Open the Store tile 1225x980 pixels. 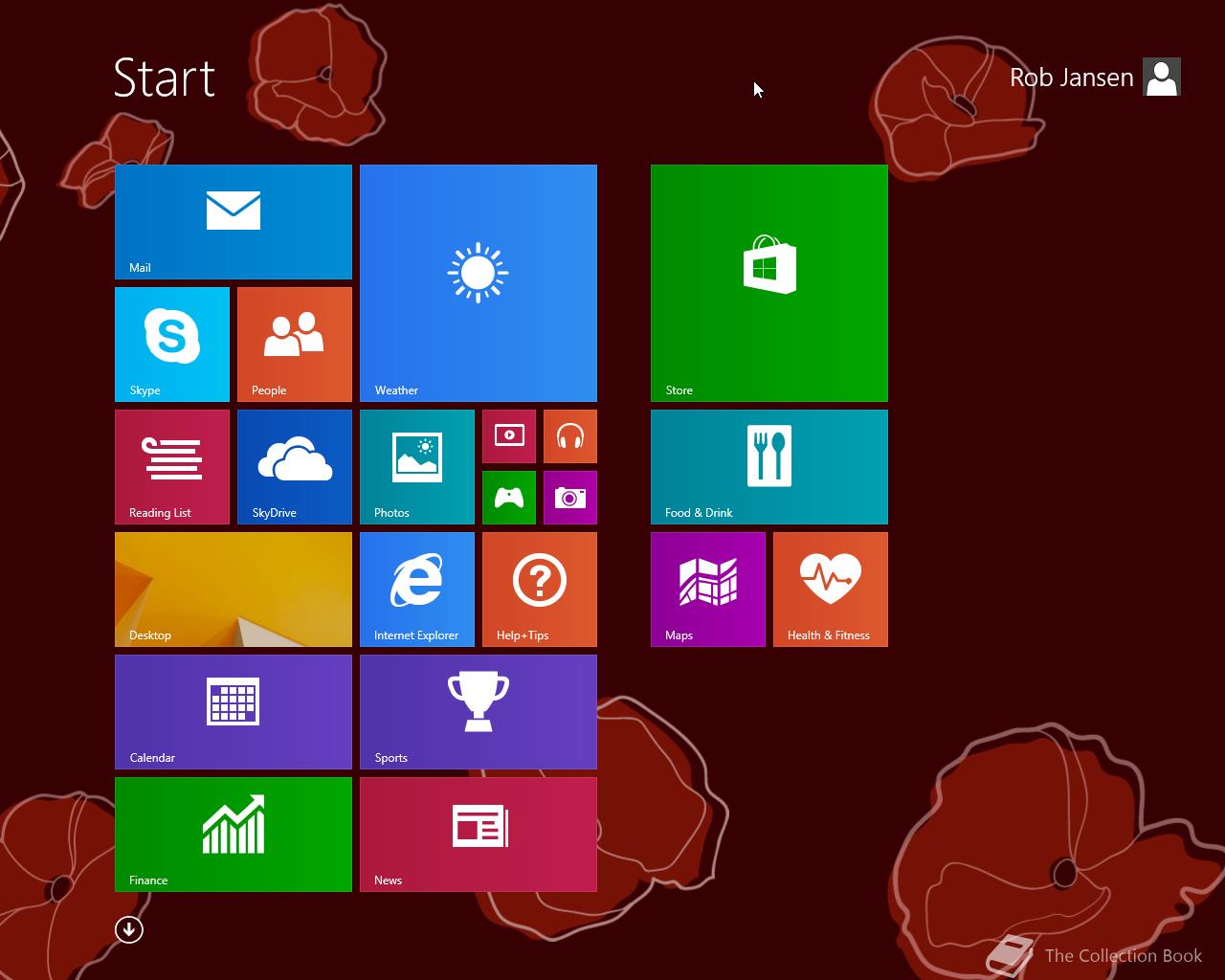click(769, 283)
